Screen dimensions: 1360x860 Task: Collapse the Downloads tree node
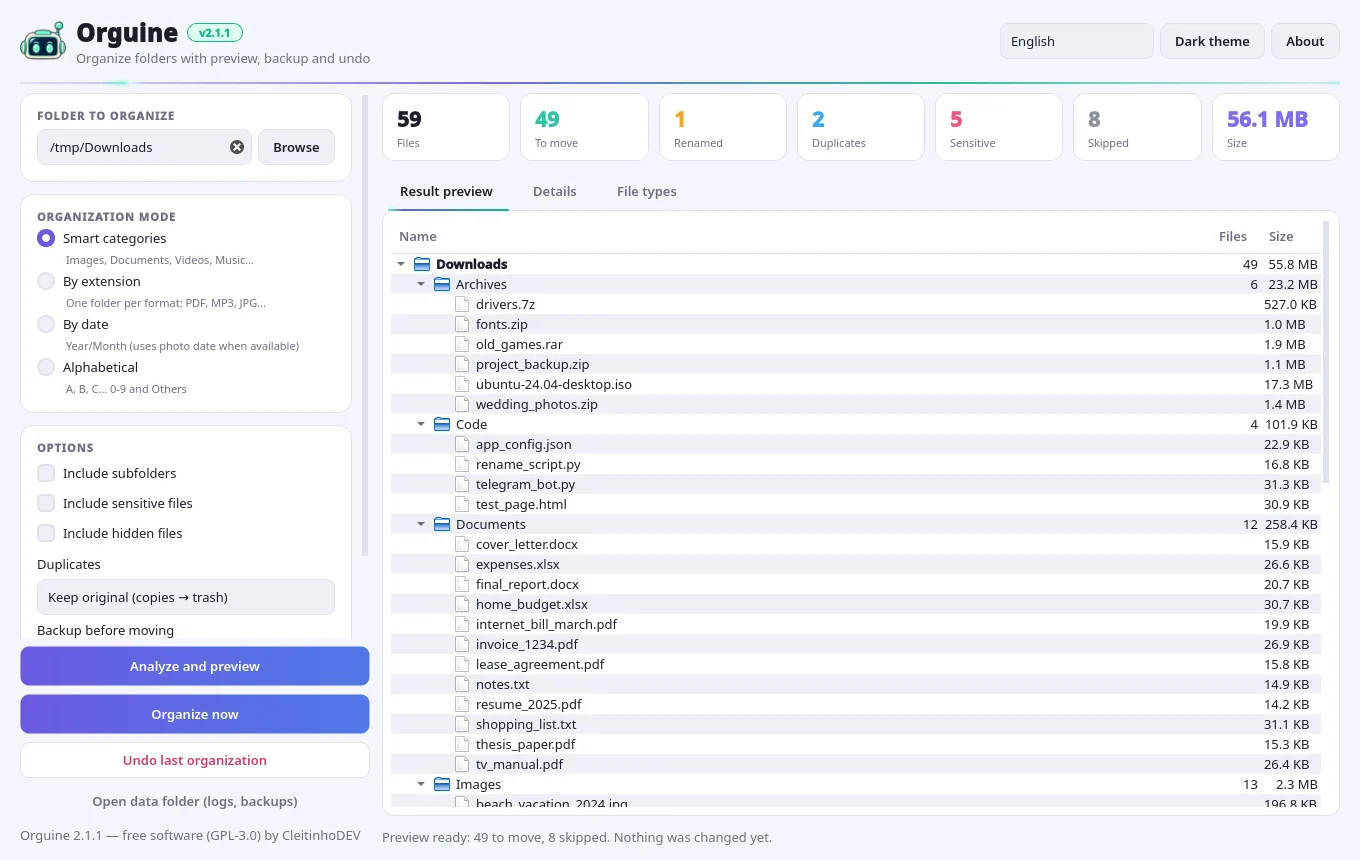pyautogui.click(x=401, y=264)
